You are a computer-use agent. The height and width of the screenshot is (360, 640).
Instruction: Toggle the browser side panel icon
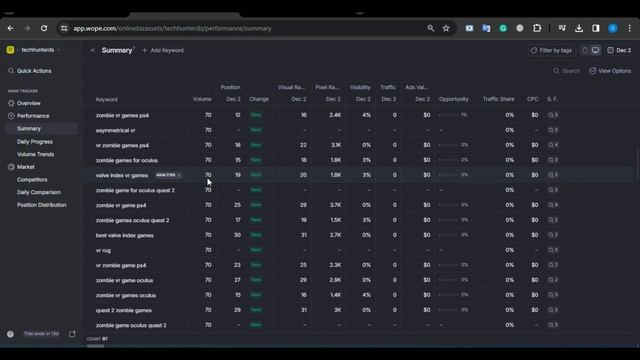click(596, 28)
